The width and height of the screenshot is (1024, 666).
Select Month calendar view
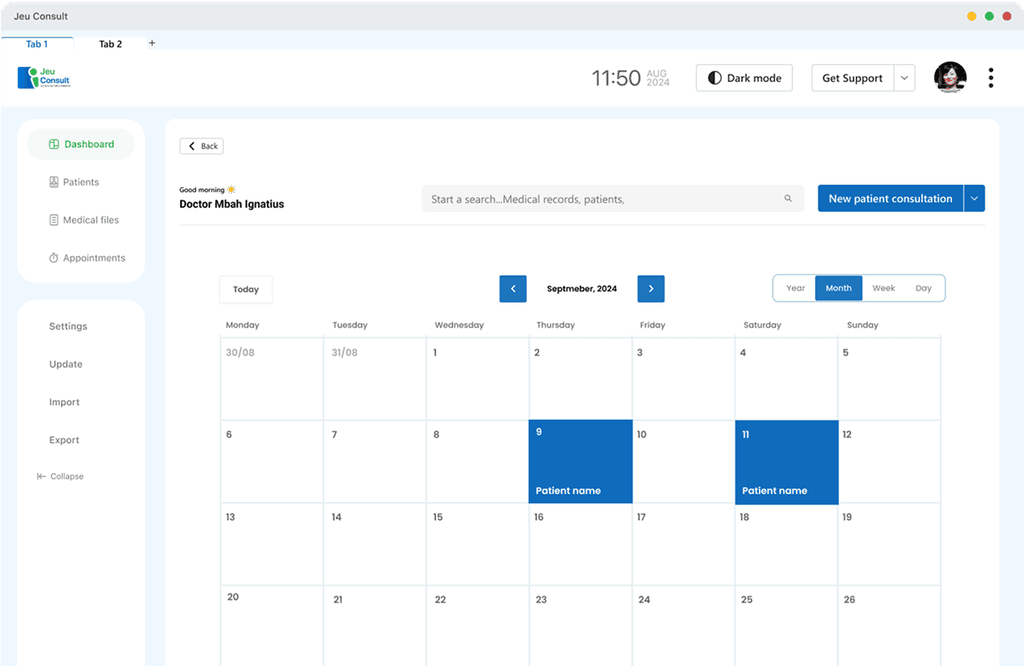click(x=839, y=288)
